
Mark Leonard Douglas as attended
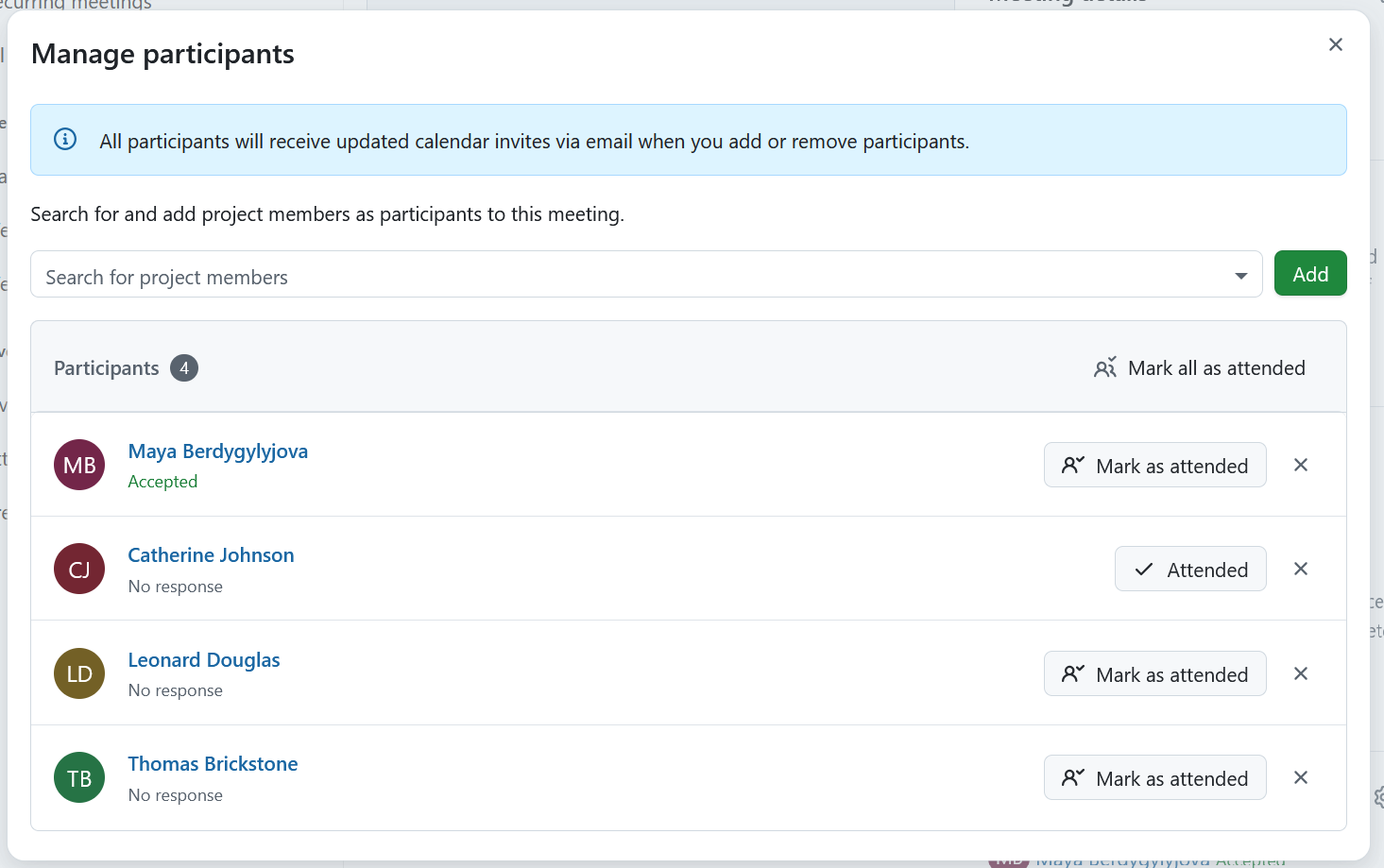(1154, 674)
